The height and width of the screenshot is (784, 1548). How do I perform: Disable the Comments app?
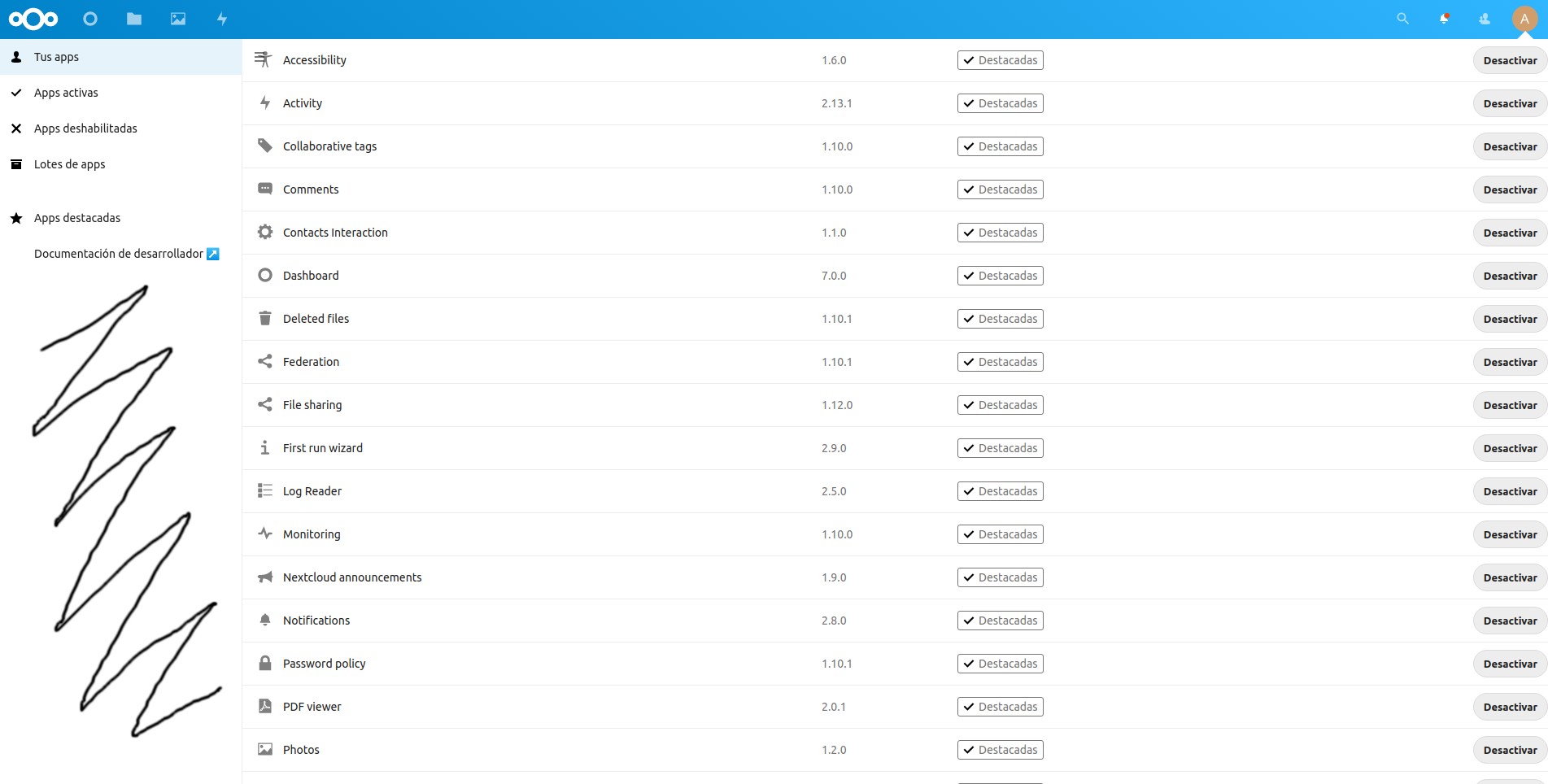[x=1510, y=189]
